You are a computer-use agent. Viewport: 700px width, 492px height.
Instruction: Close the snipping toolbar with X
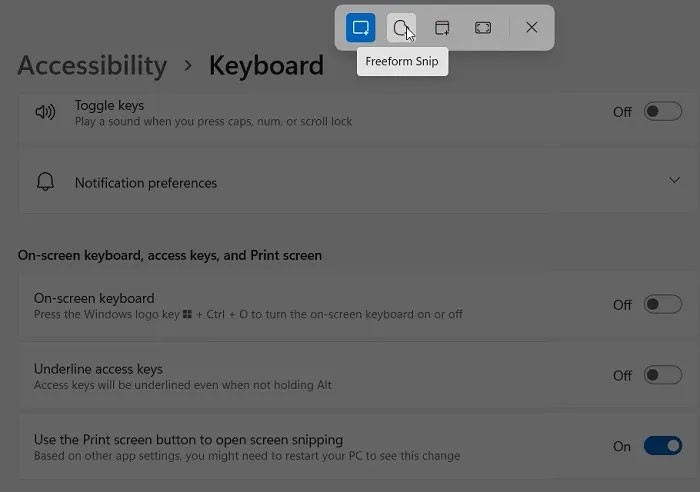coord(532,28)
